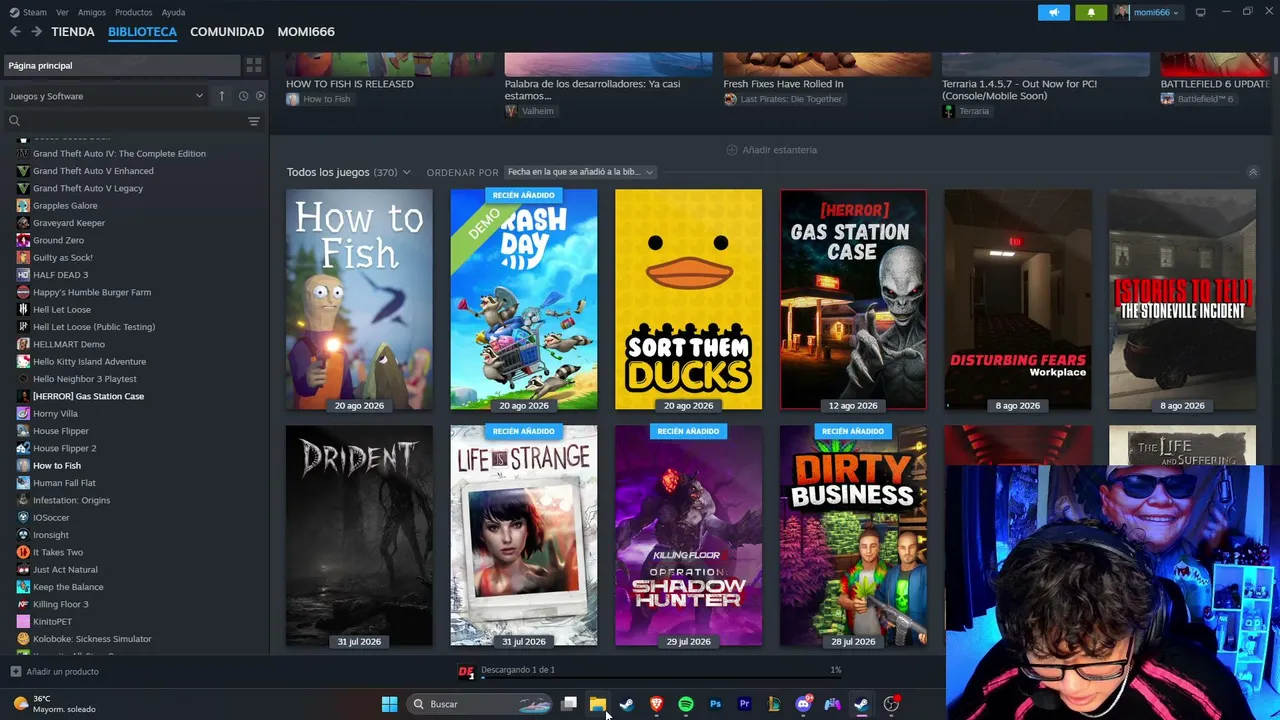Click Añadir estantería
The image size is (1280, 720).
coord(772,150)
